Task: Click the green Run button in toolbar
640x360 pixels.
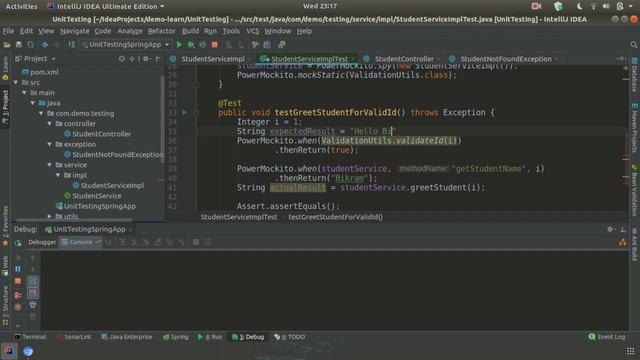Action: [x=179, y=44]
